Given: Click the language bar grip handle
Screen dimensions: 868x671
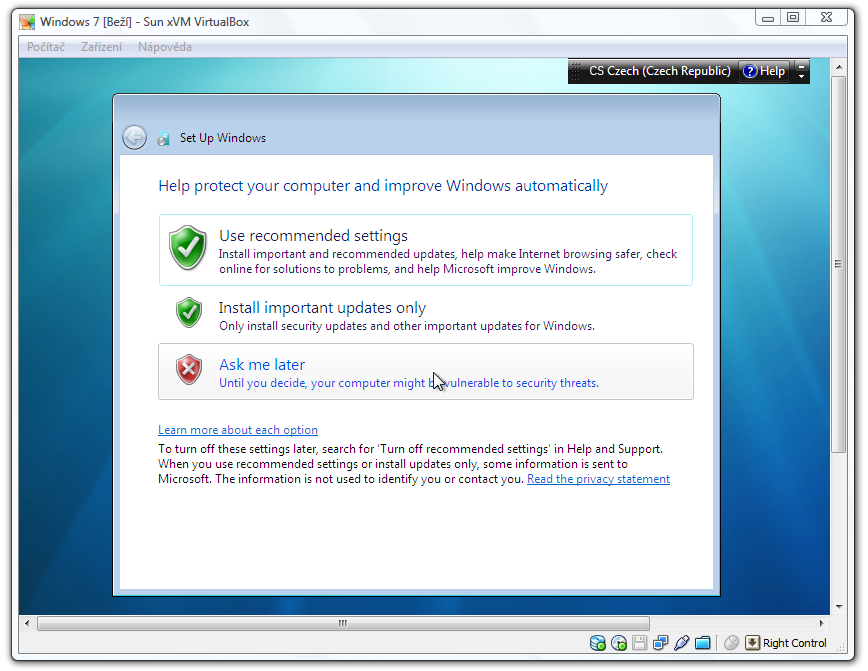Looking at the screenshot, I should click(576, 71).
